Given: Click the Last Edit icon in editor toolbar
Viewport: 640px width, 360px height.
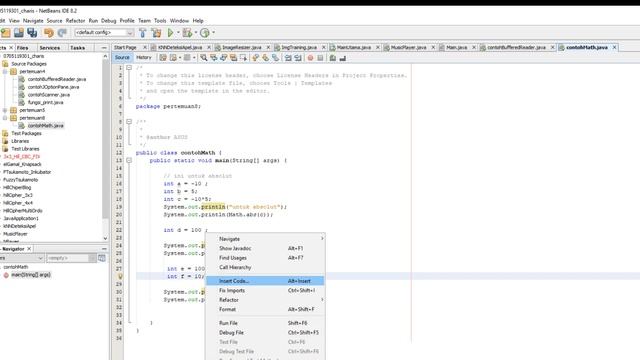Looking at the screenshot, I should pos(163,58).
